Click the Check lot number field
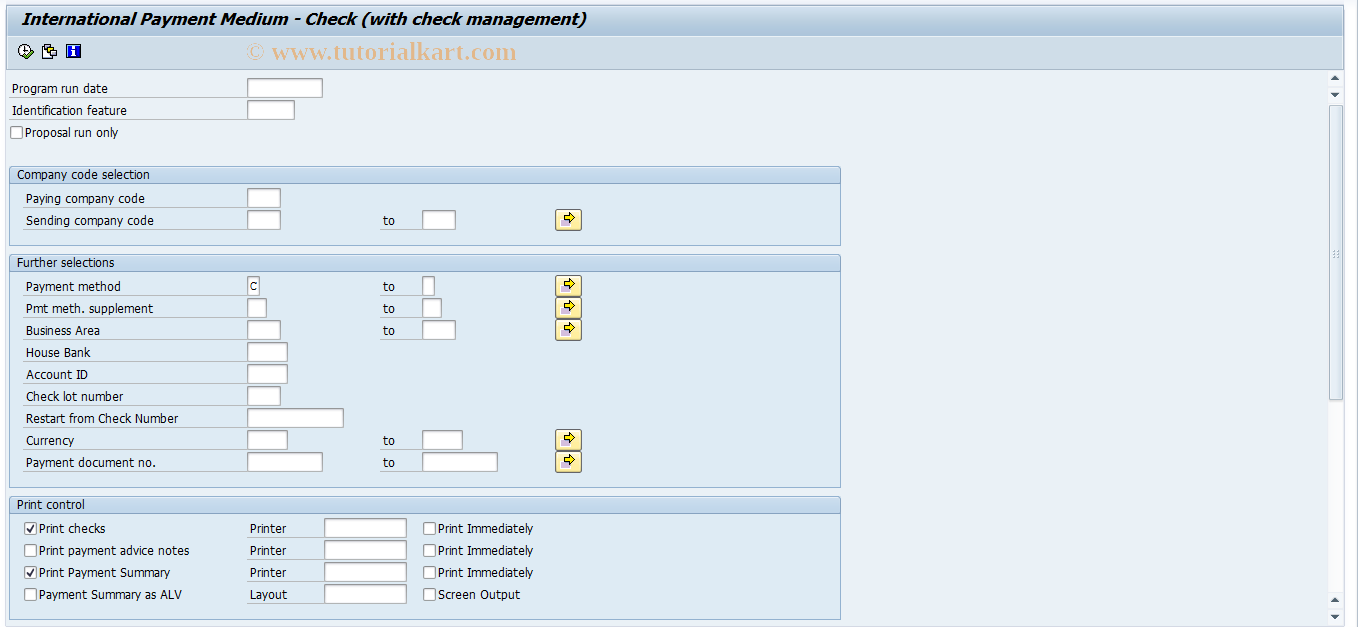 264,396
